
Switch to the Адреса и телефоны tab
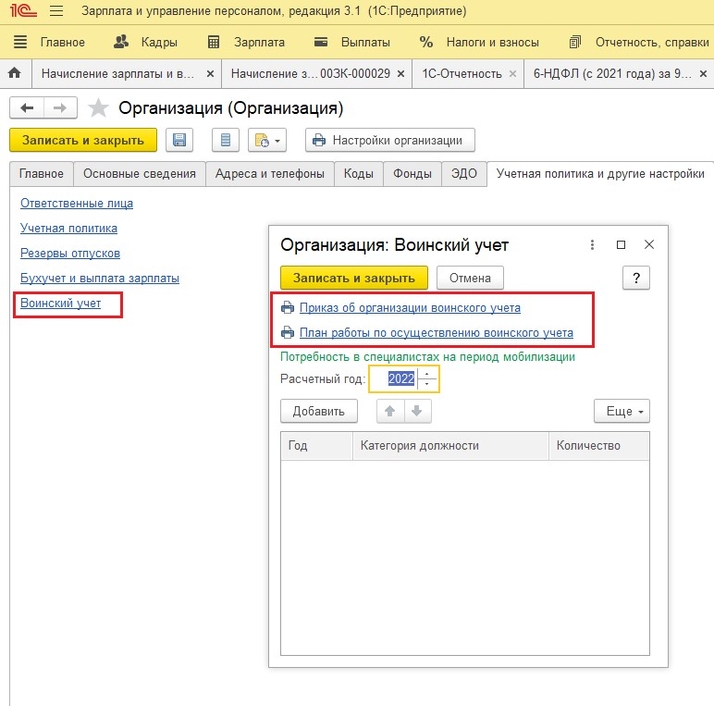270,174
